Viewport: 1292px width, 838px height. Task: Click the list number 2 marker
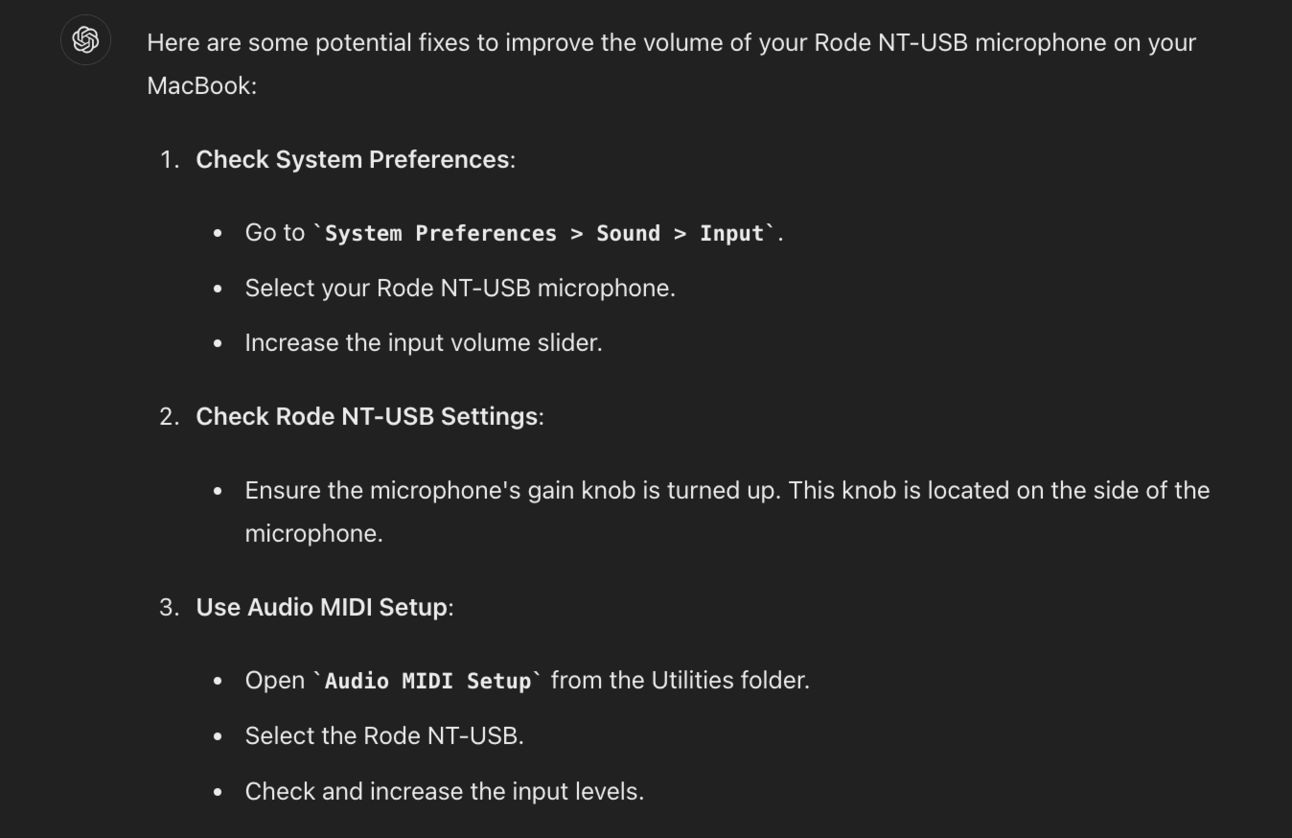pyautogui.click(x=168, y=416)
